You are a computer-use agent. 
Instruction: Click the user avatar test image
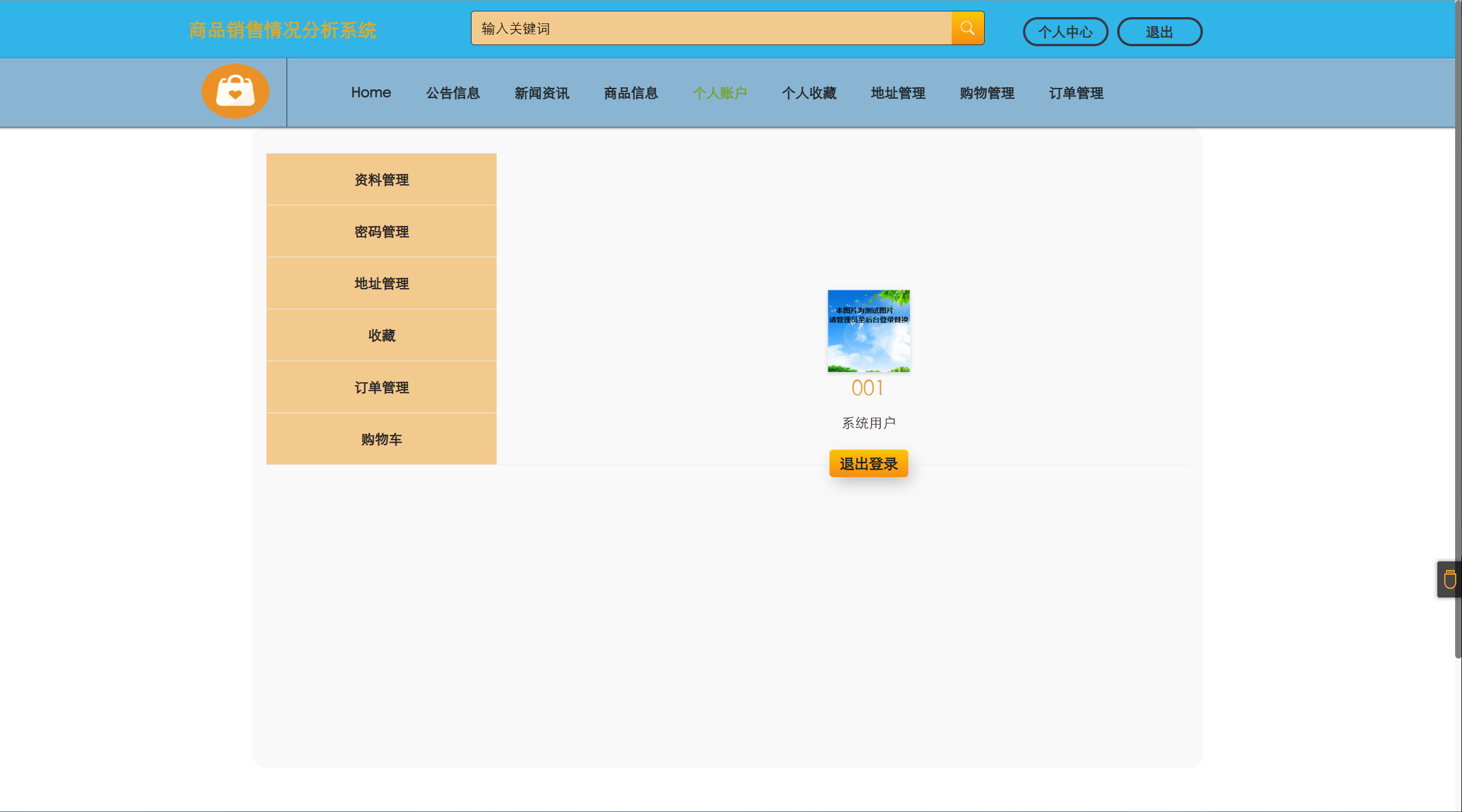click(868, 331)
